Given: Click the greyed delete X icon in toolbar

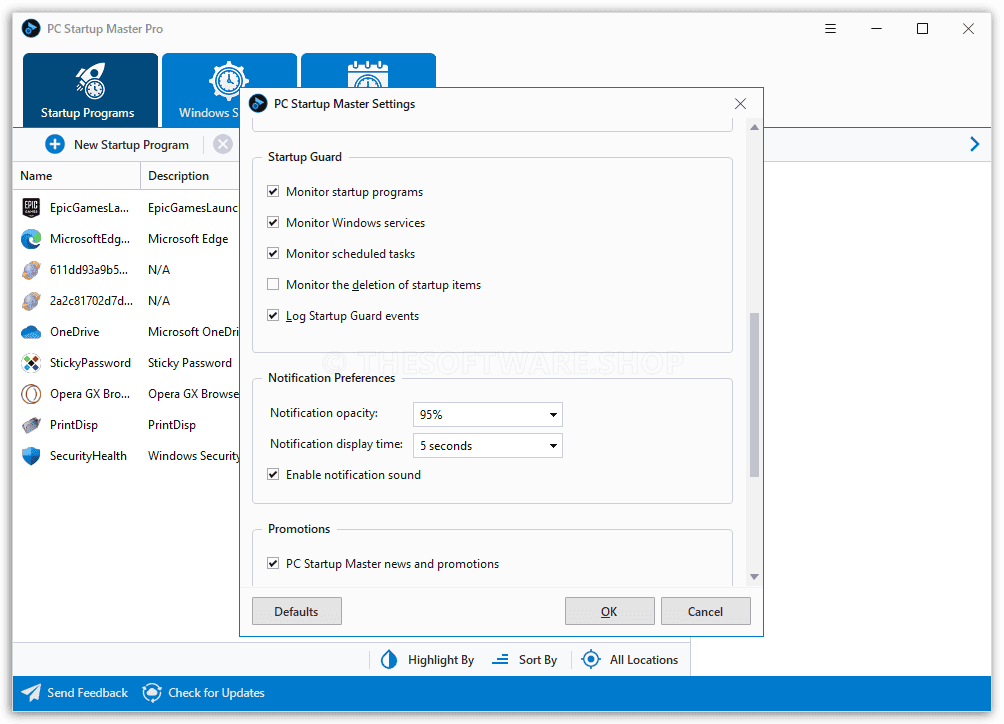Looking at the screenshot, I should [223, 145].
